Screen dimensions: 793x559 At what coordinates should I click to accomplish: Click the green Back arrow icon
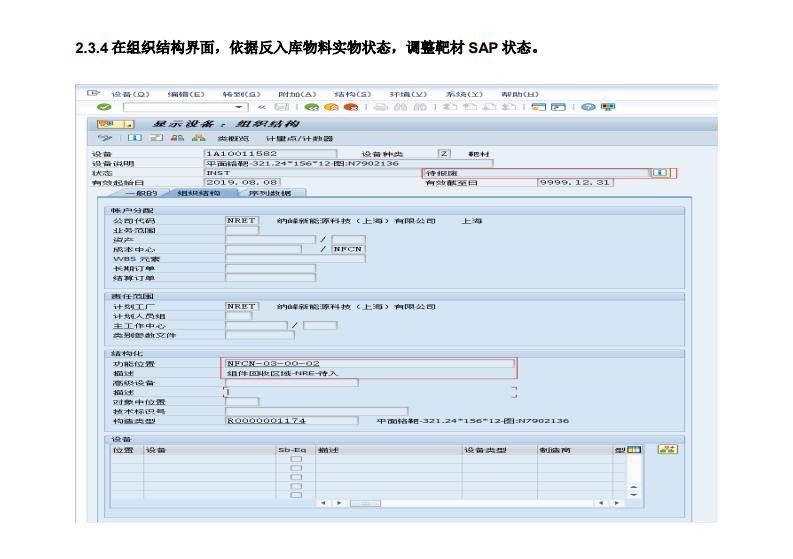[x=311, y=107]
